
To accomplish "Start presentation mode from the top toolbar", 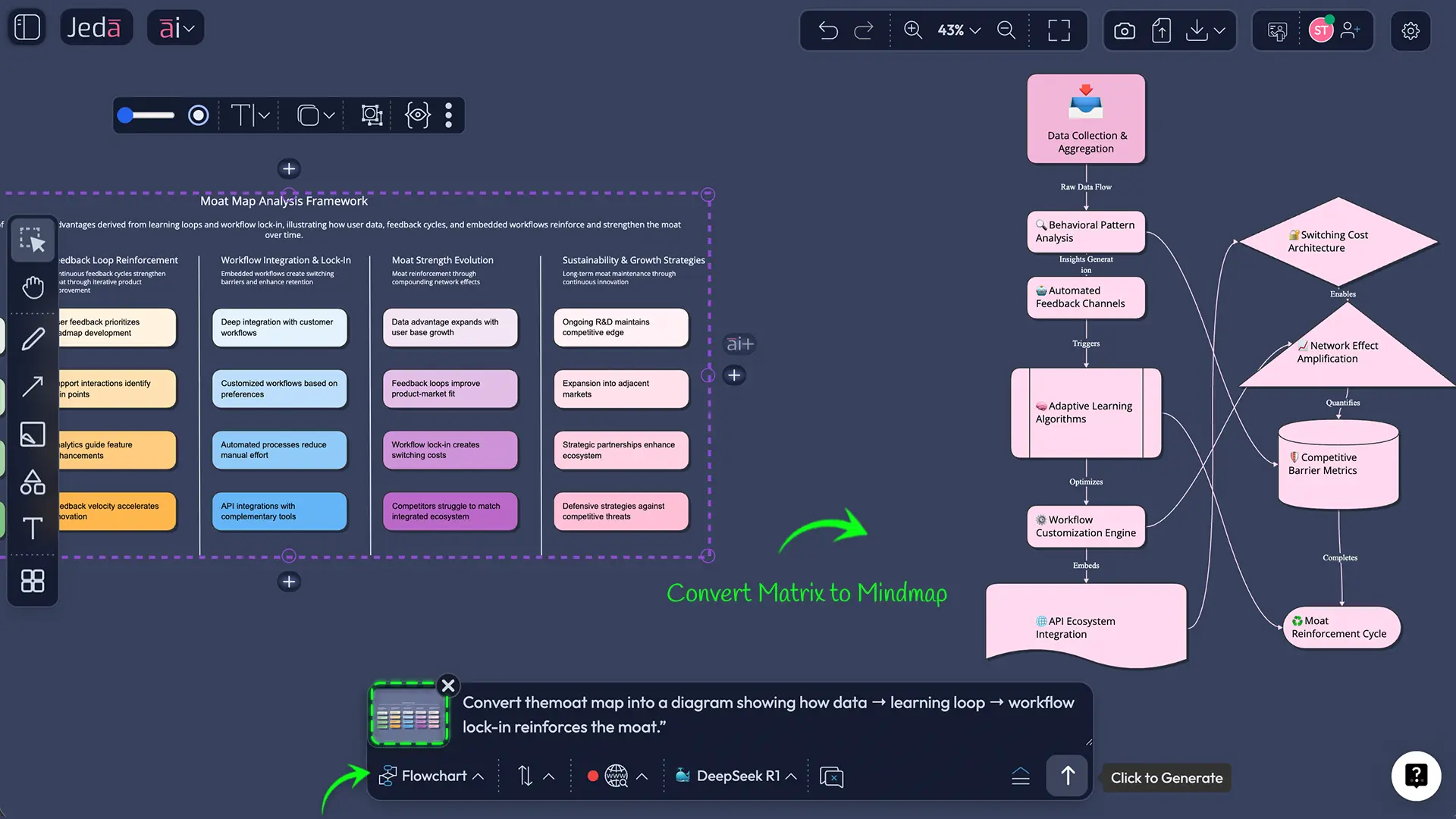I will pyautogui.click(x=1277, y=30).
